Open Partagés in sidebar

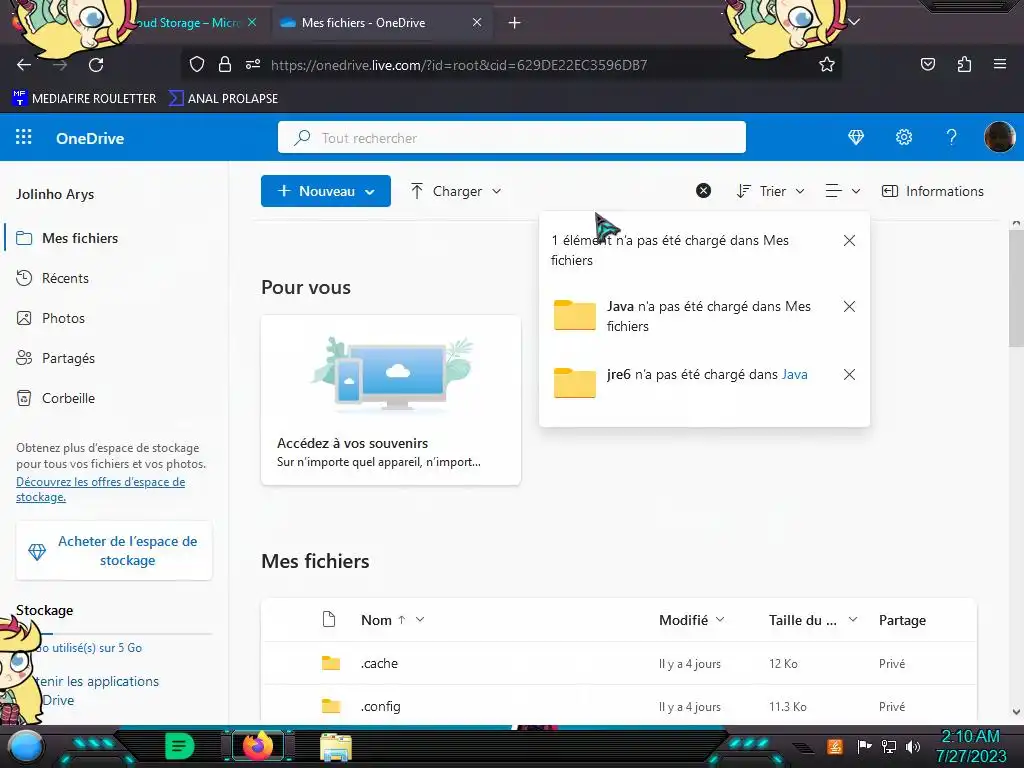[x=68, y=358]
